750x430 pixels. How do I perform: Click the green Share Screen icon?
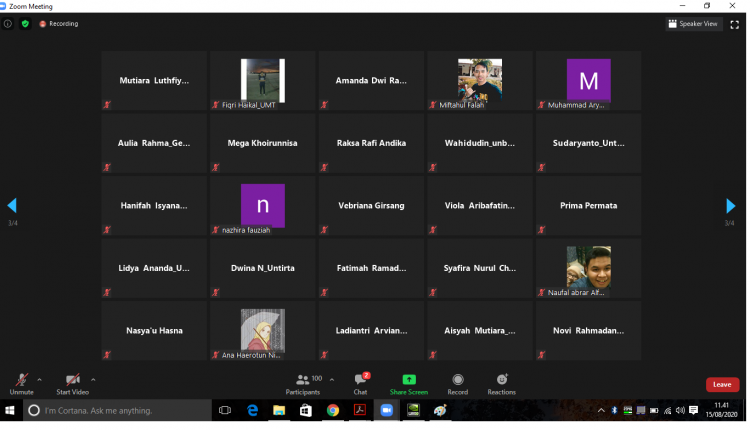pyautogui.click(x=408, y=381)
